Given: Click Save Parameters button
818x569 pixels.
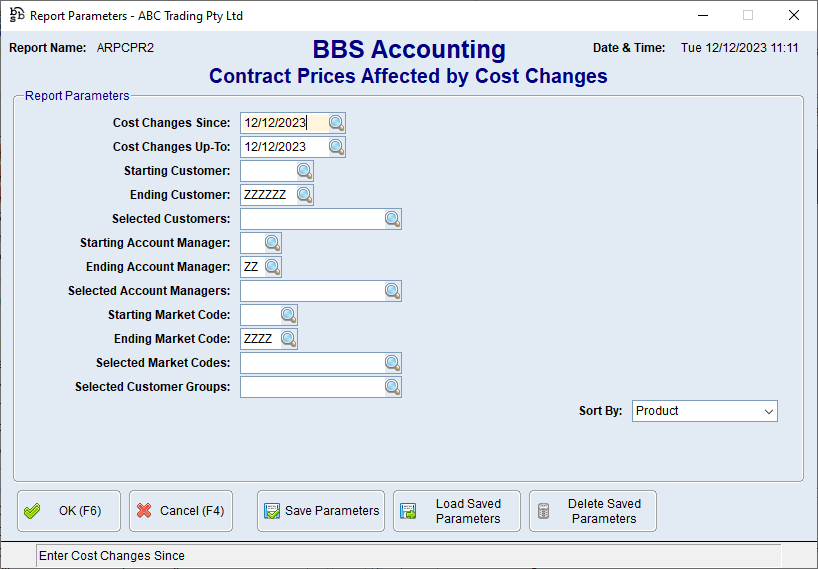Looking at the screenshot, I should point(321,511).
